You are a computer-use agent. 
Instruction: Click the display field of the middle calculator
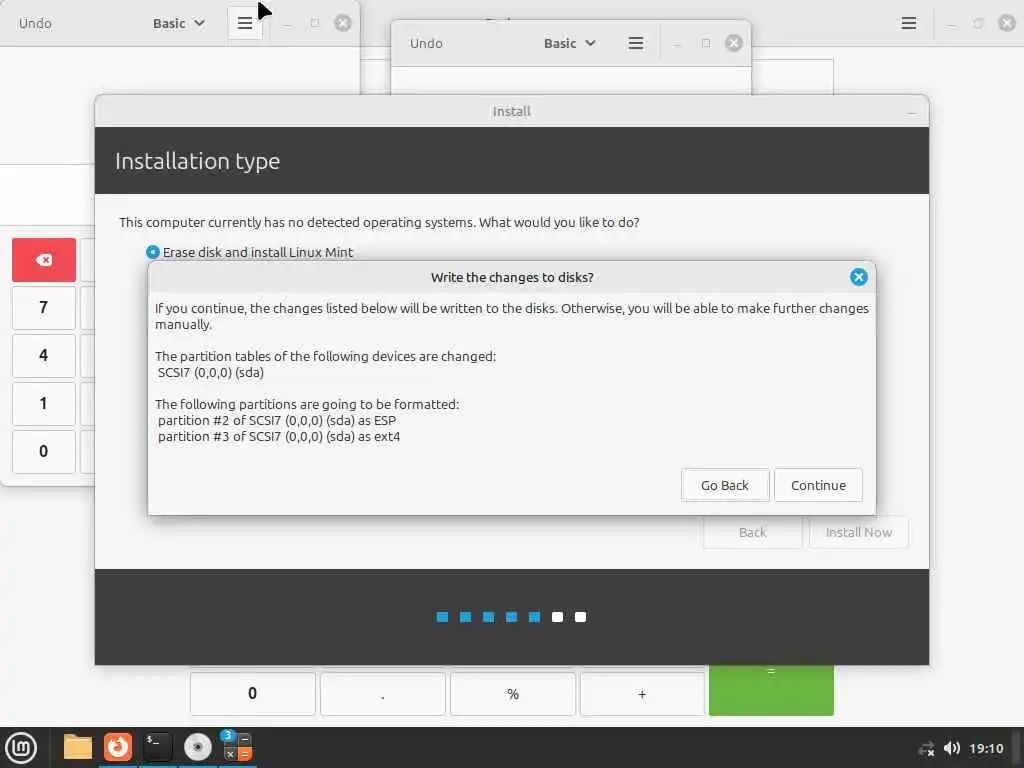click(571, 80)
